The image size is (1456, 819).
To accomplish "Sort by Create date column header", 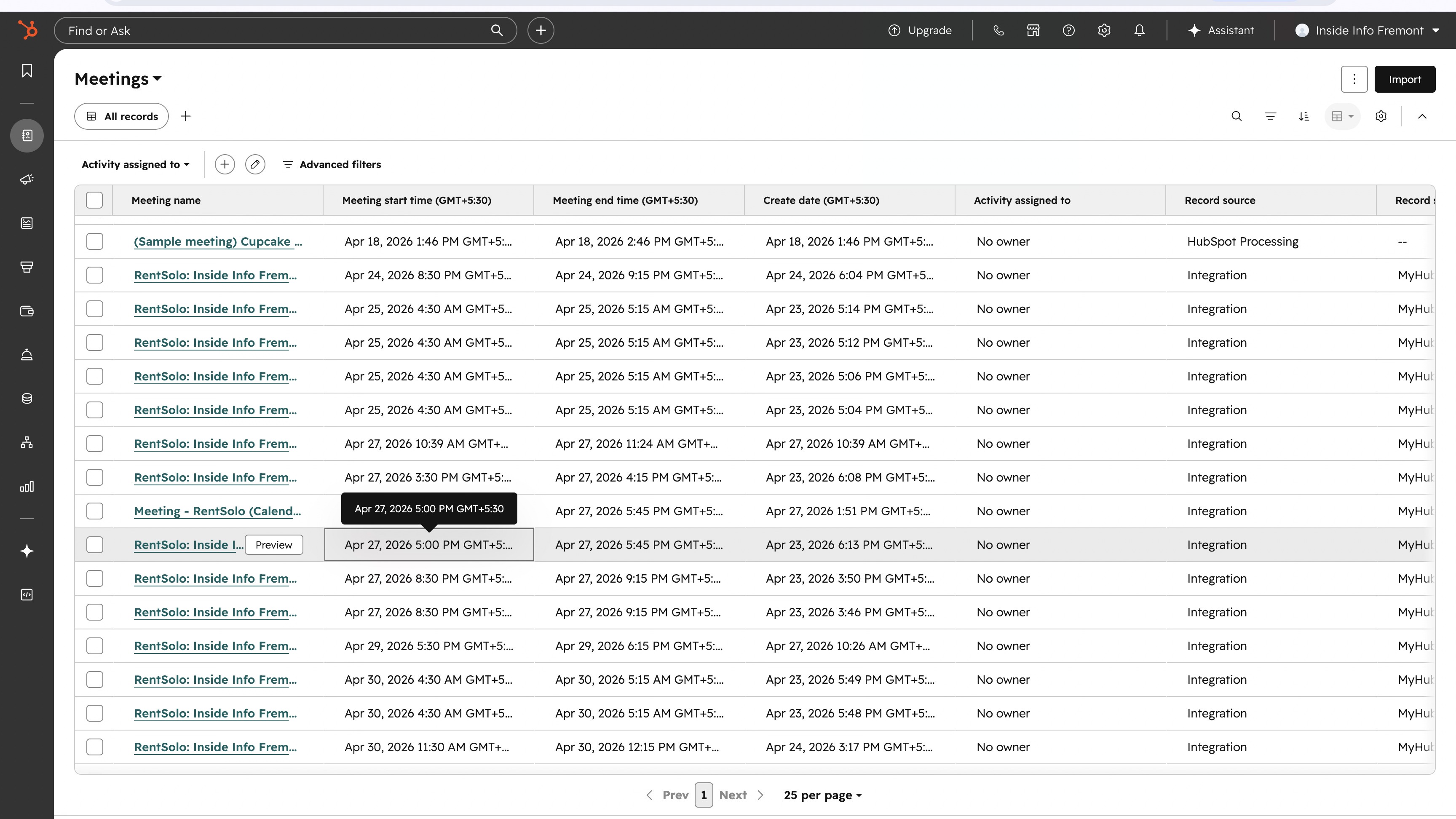I will pyautogui.click(x=821, y=200).
